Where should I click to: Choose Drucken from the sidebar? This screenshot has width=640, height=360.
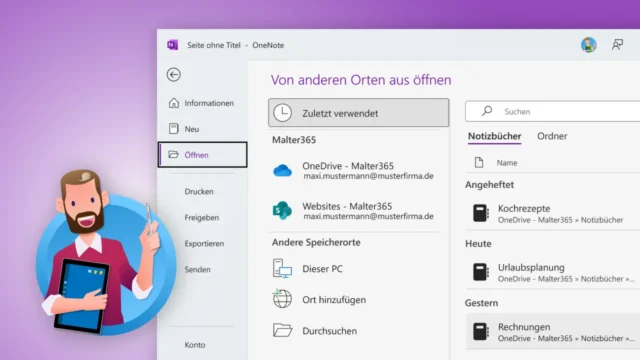point(199,191)
